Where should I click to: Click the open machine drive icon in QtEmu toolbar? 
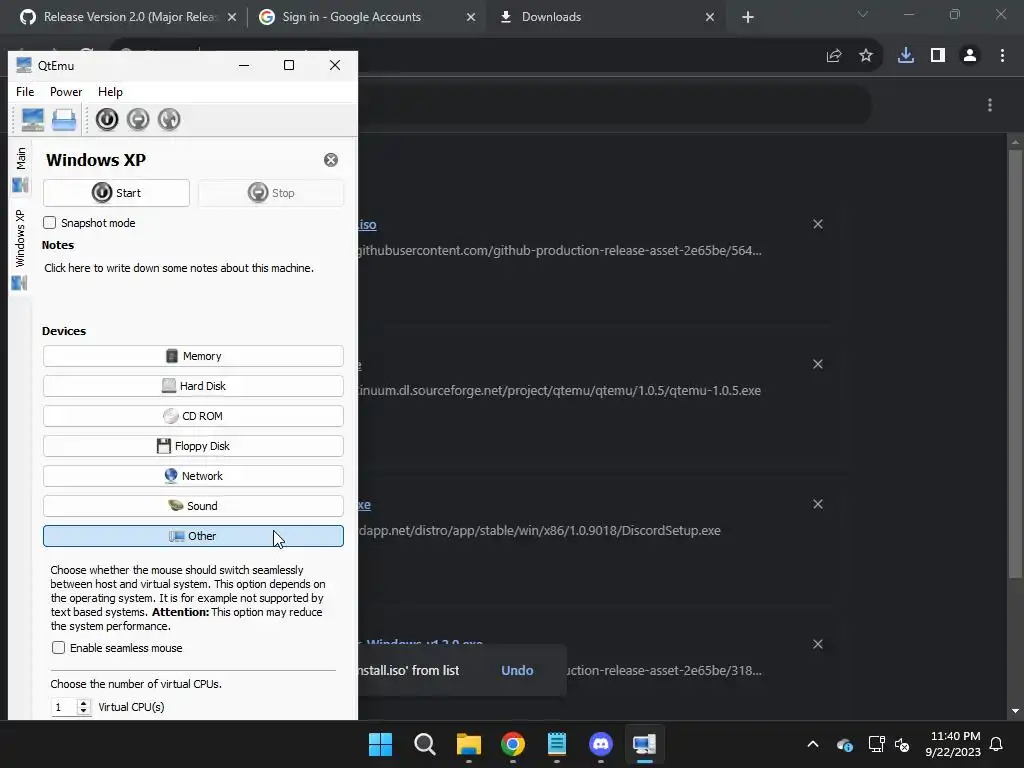(64, 120)
